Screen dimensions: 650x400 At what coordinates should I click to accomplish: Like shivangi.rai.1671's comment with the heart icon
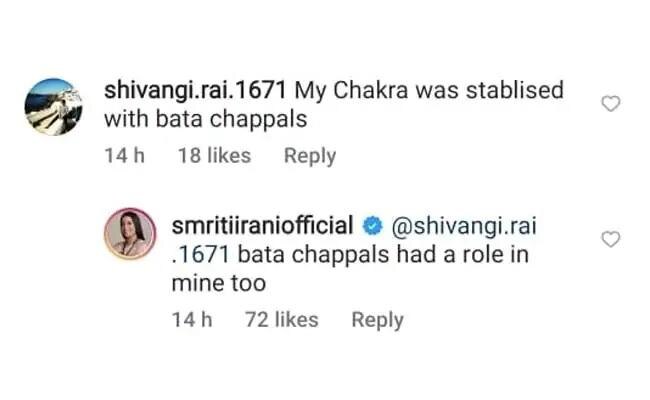coord(610,104)
